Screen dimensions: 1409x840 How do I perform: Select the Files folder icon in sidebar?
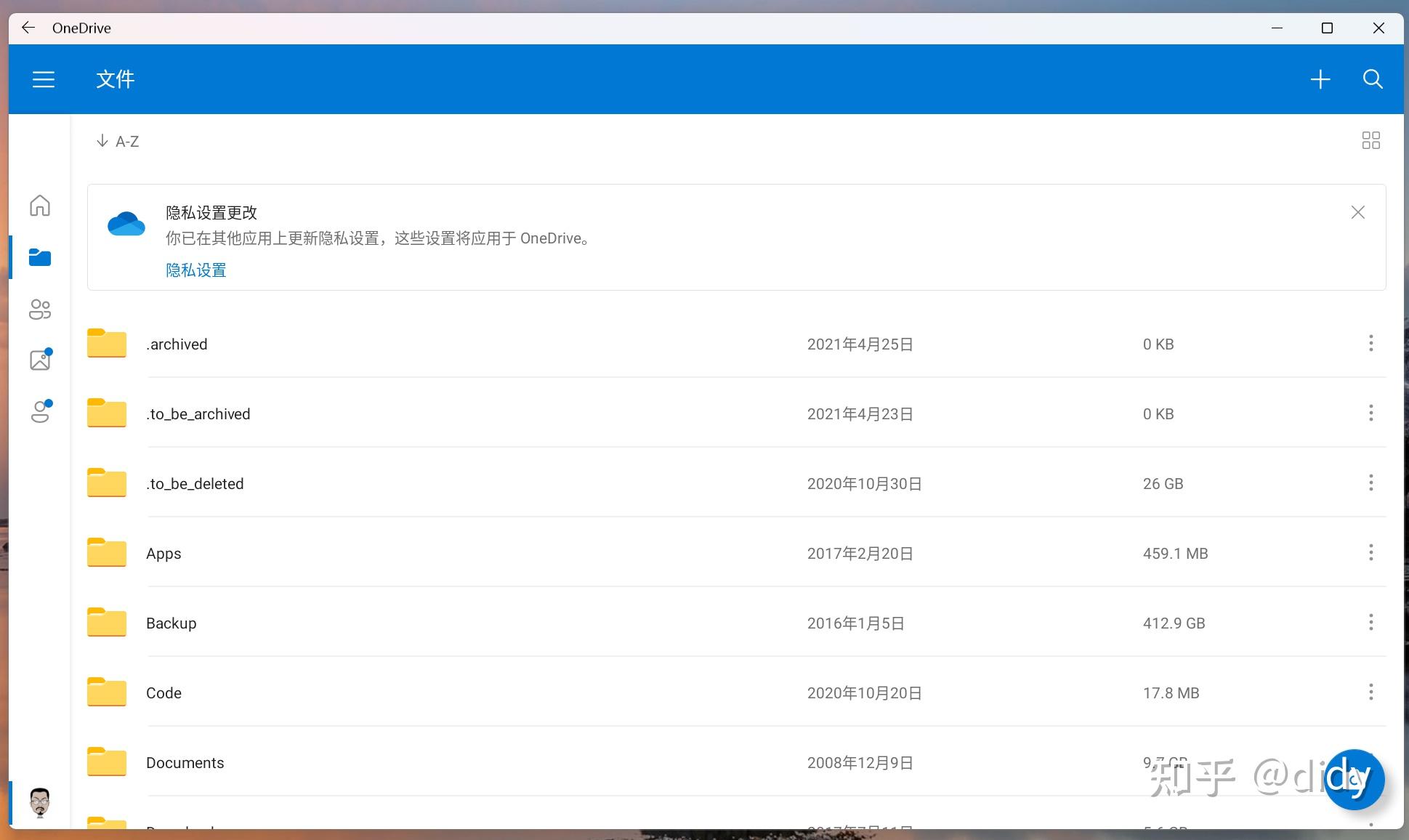coord(40,257)
